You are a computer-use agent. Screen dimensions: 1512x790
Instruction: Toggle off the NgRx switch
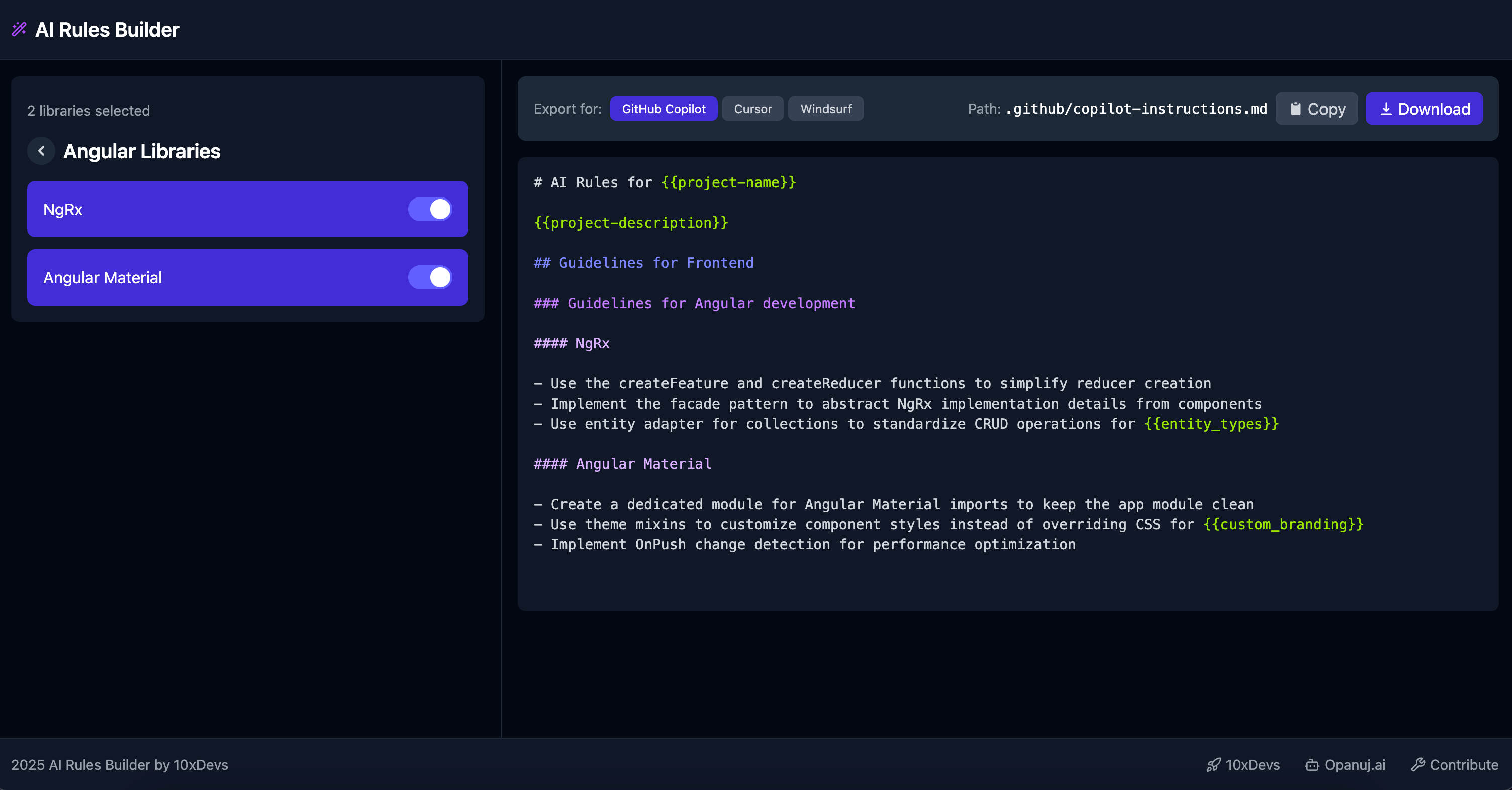click(430, 210)
